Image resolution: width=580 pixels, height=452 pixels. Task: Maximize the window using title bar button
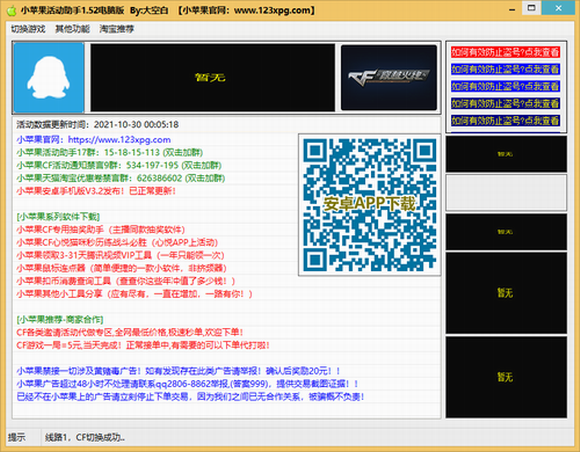point(532,8)
